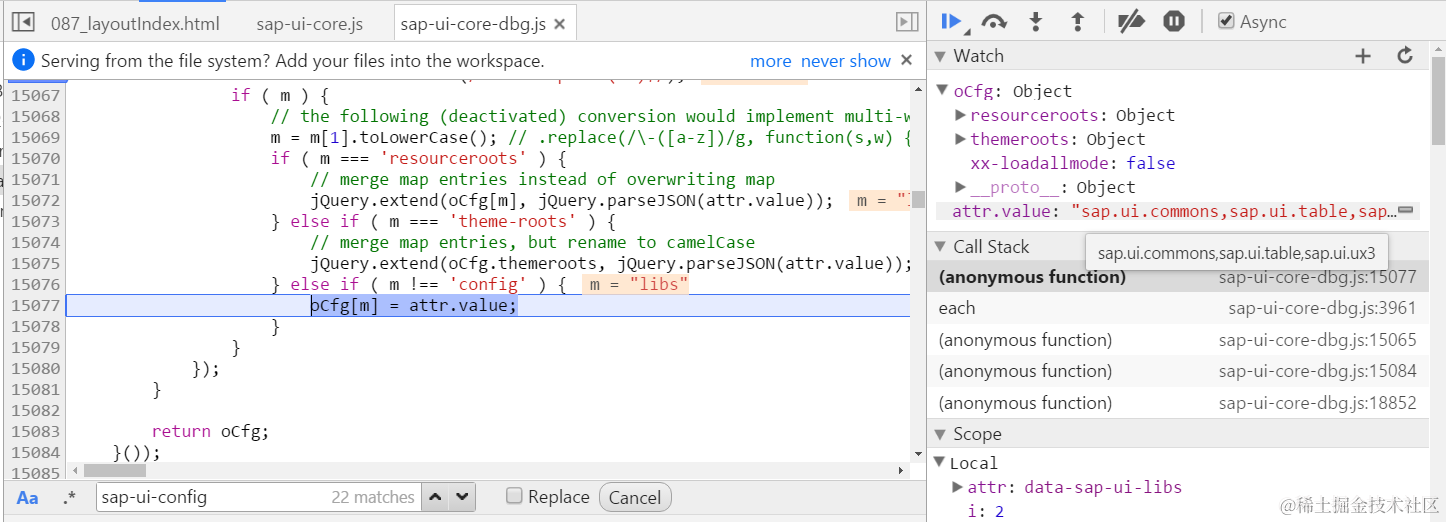Expand the attr variable in Local scope

[x=958, y=487]
